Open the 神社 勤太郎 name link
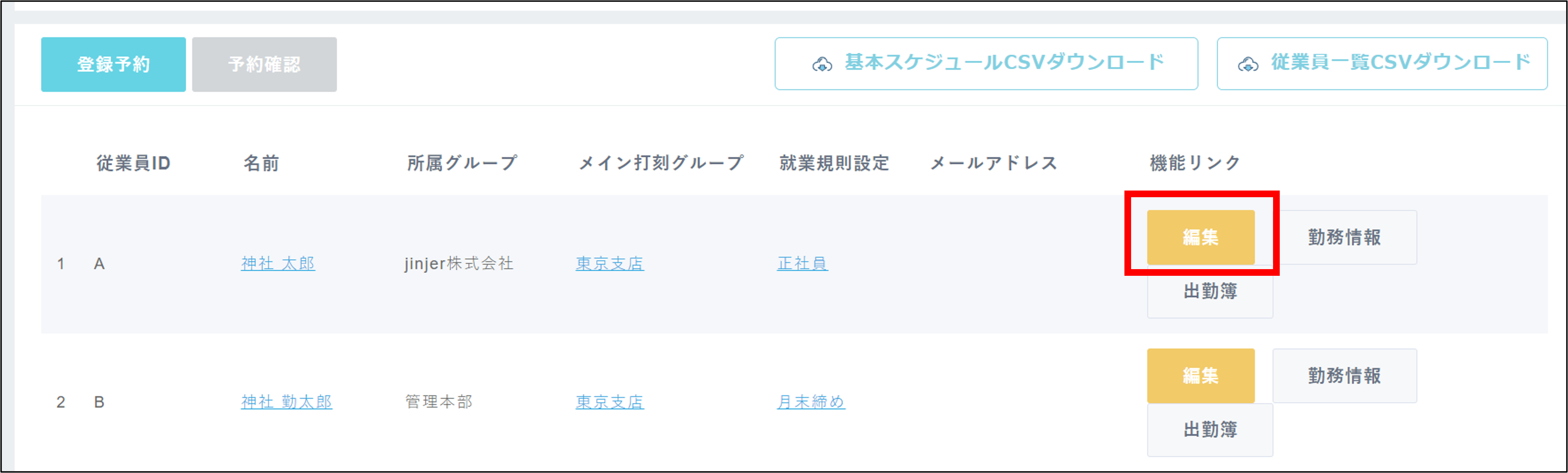Viewport: 1568px width, 473px height. click(286, 402)
